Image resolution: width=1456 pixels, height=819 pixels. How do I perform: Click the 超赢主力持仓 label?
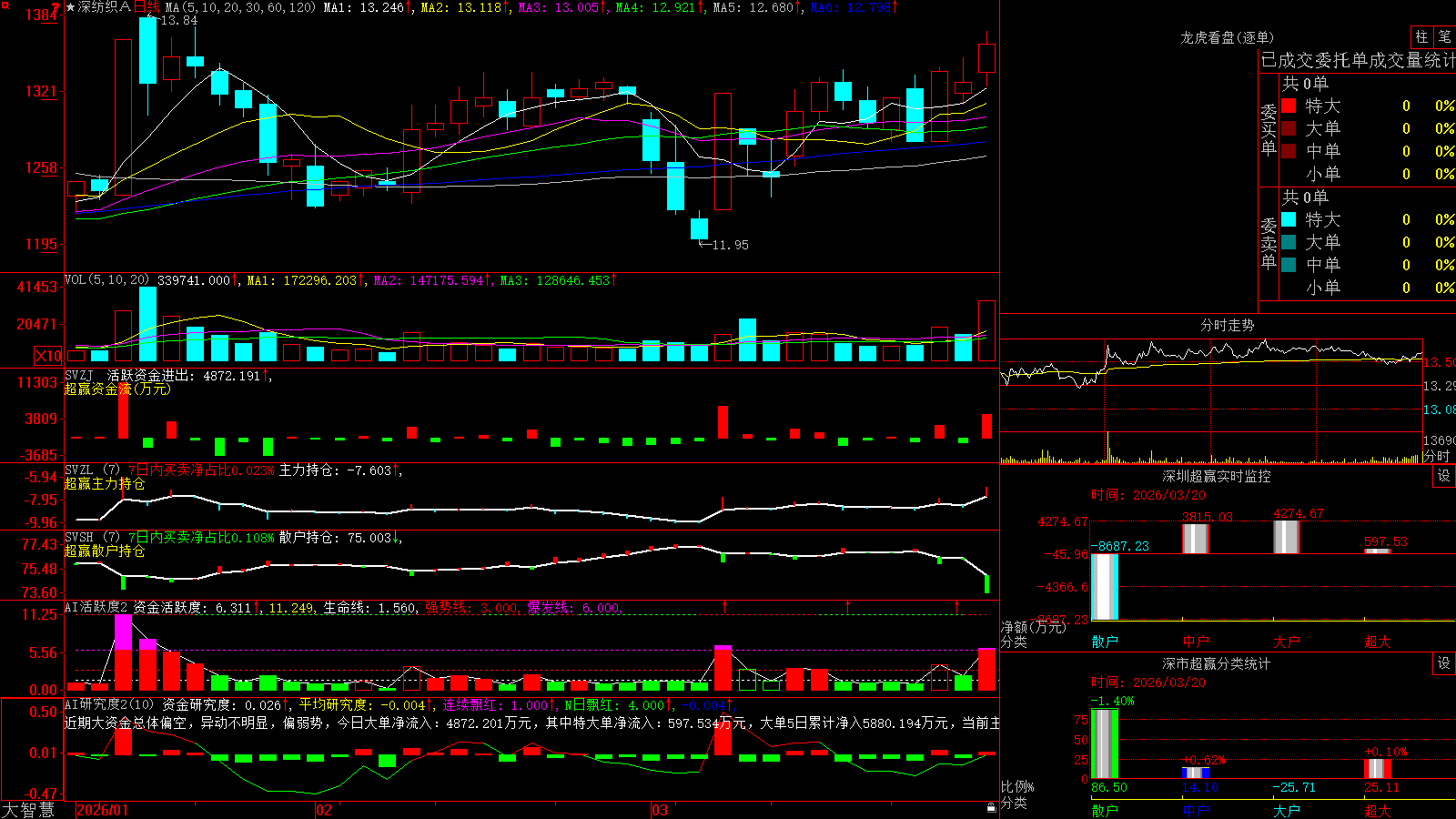[105, 483]
